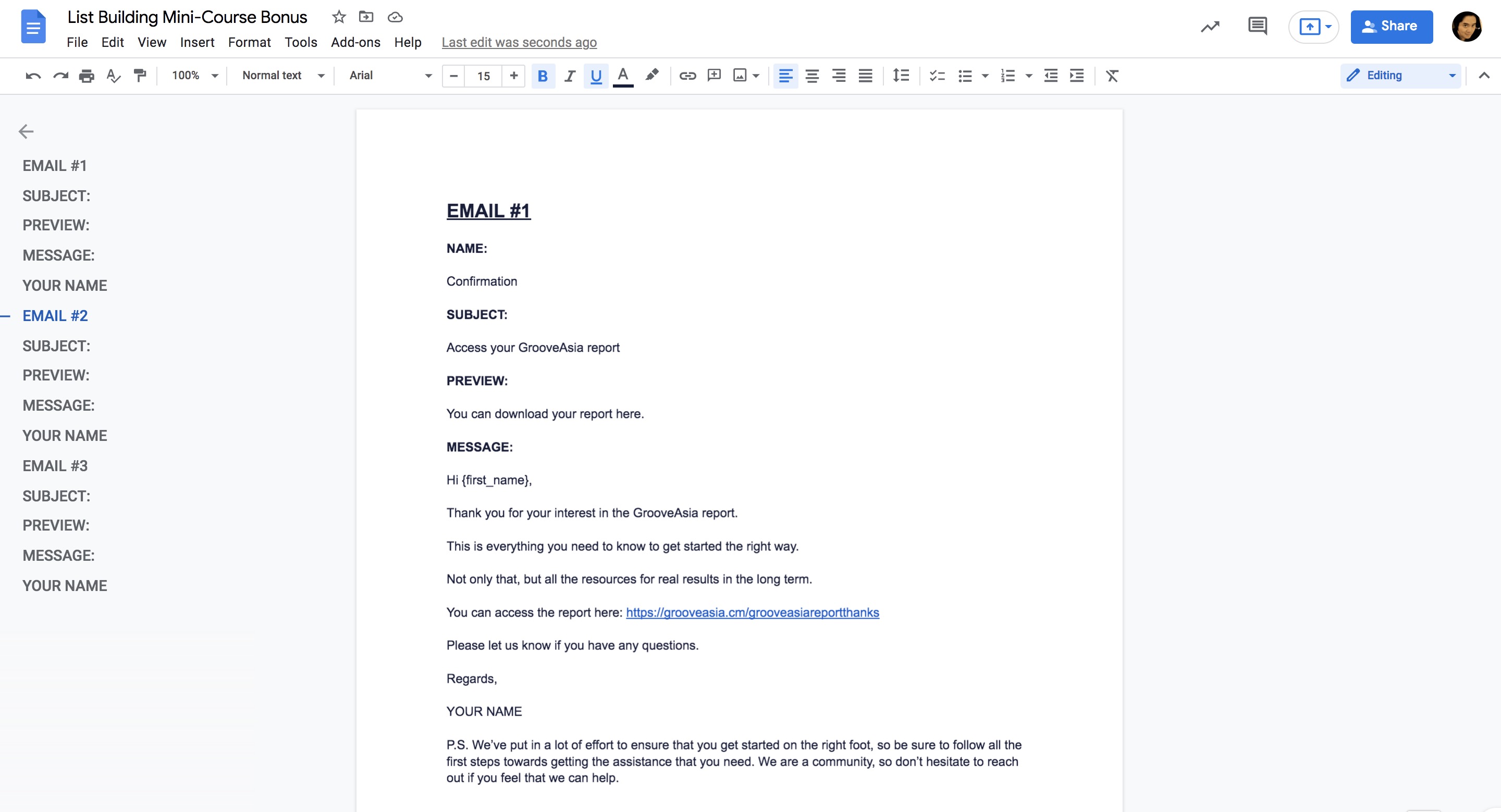Click the Add comment toolbar icon
The height and width of the screenshot is (812, 1501).
(x=714, y=76)
